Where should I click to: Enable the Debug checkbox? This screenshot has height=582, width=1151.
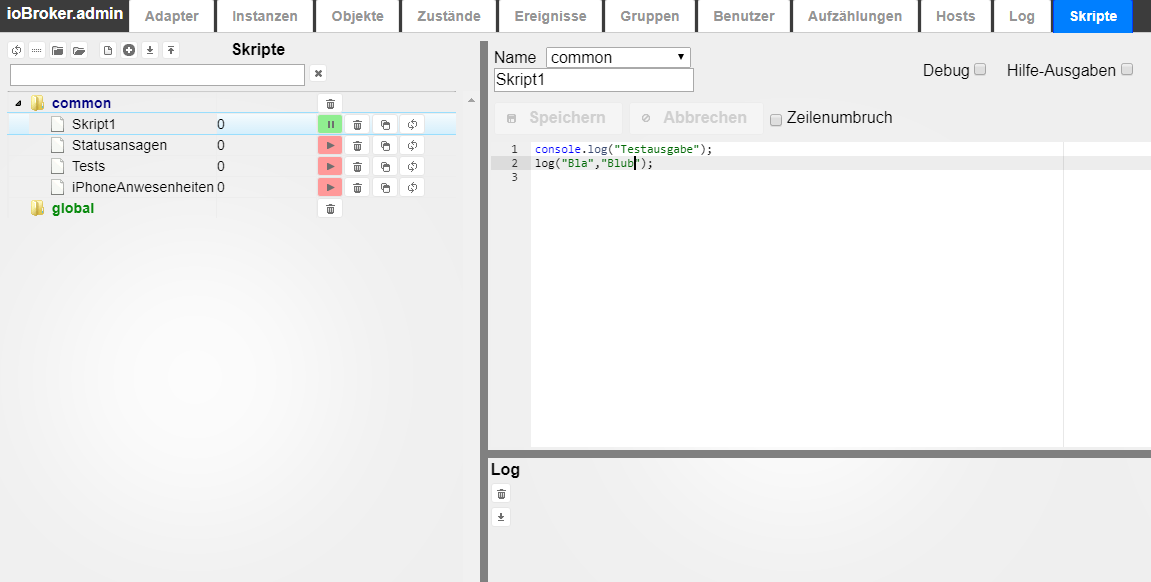(x=980, y=70)
